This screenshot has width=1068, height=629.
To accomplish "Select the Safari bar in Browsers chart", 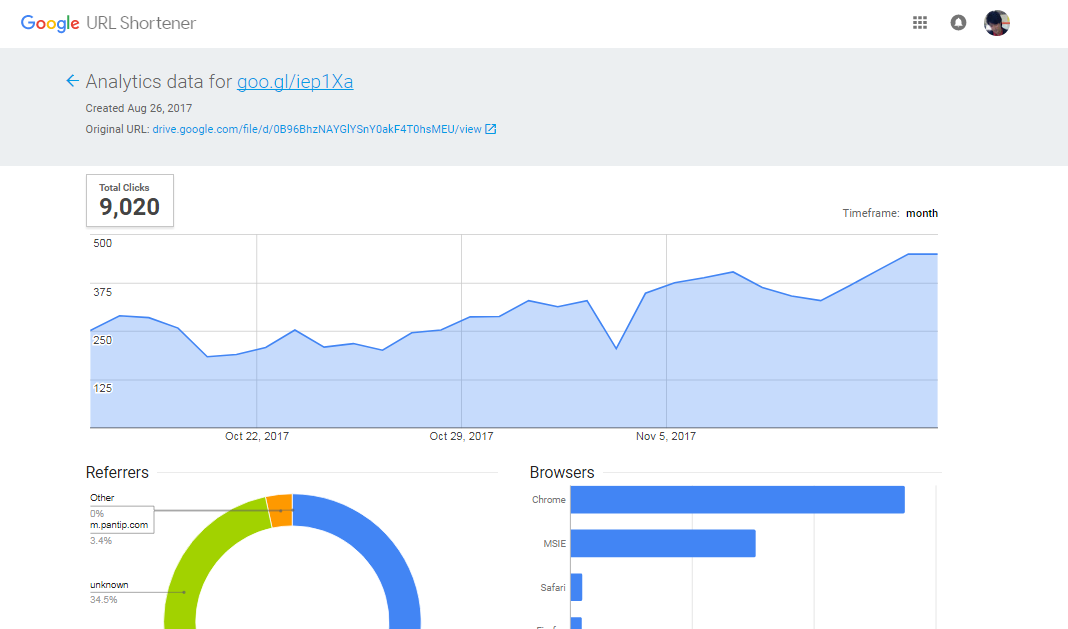I will coord(576,587).
